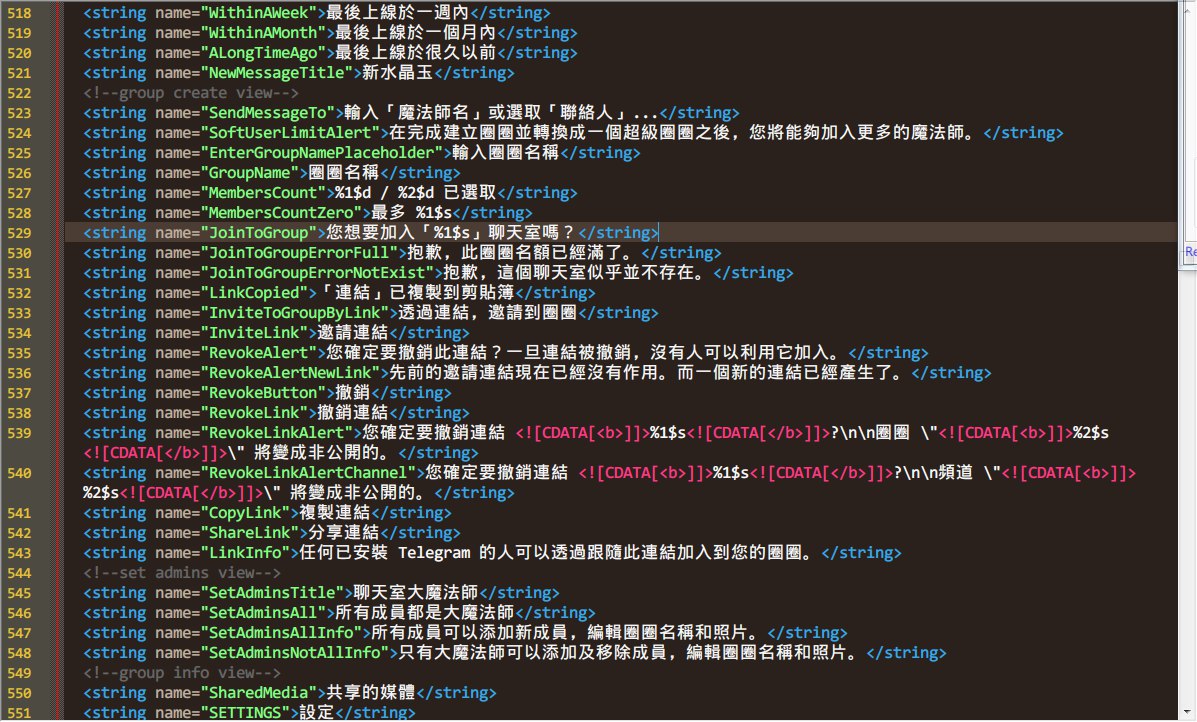
Task: Click the string text "邀請連結" on line 534
Action: pyautogui.click(x=353, y=333)
